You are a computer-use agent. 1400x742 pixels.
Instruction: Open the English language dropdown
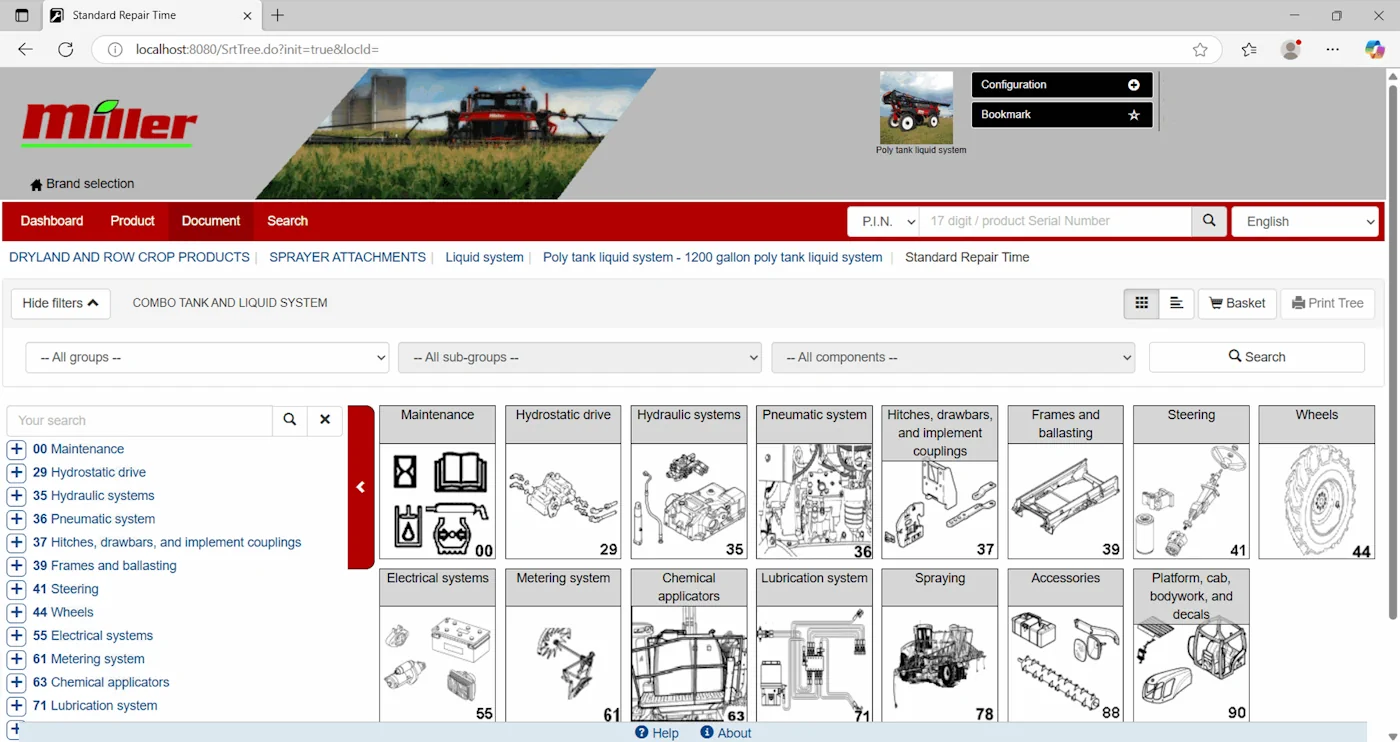(x=1306, y=221)
